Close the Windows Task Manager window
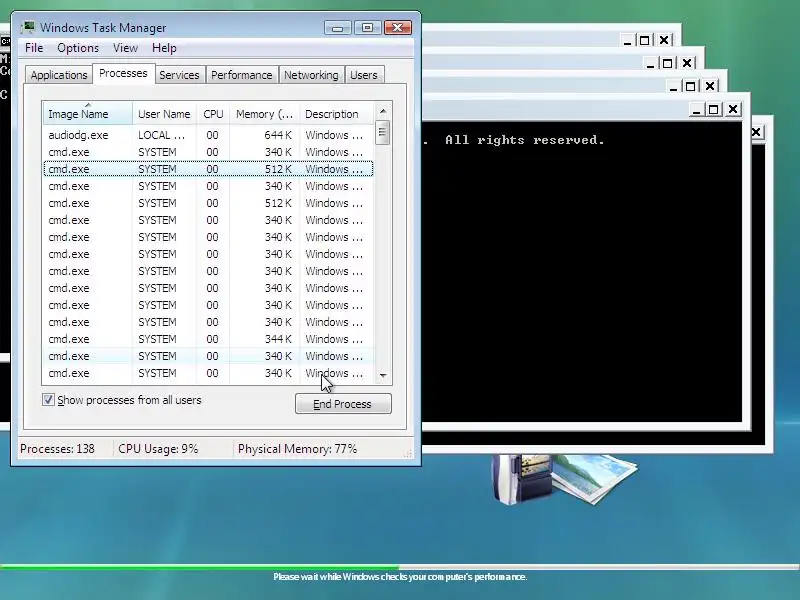Image resolution: width=800 pixels, height=600 pixels. (398, 28)
